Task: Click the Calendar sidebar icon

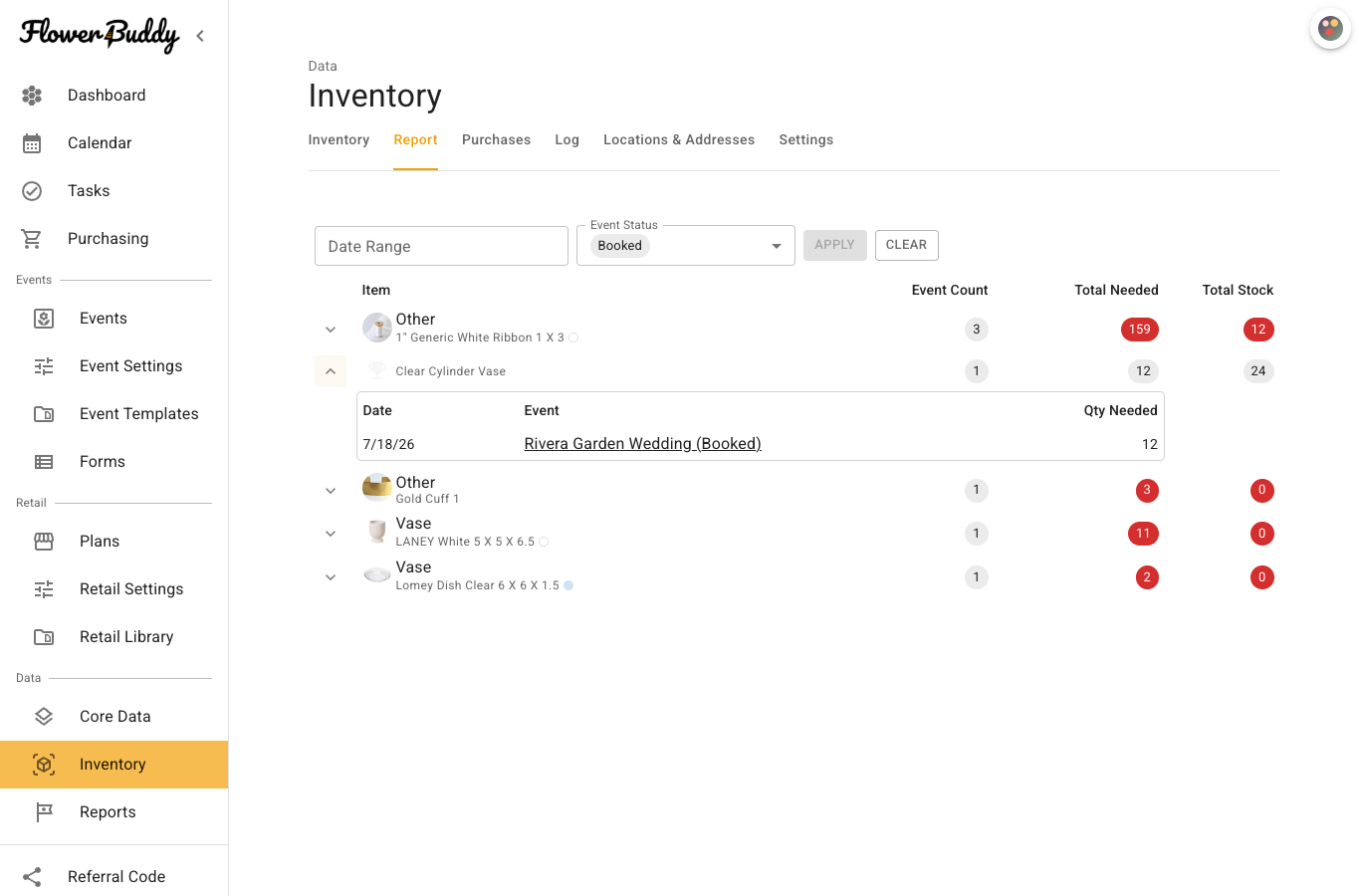Action: (x=32, y=143)
